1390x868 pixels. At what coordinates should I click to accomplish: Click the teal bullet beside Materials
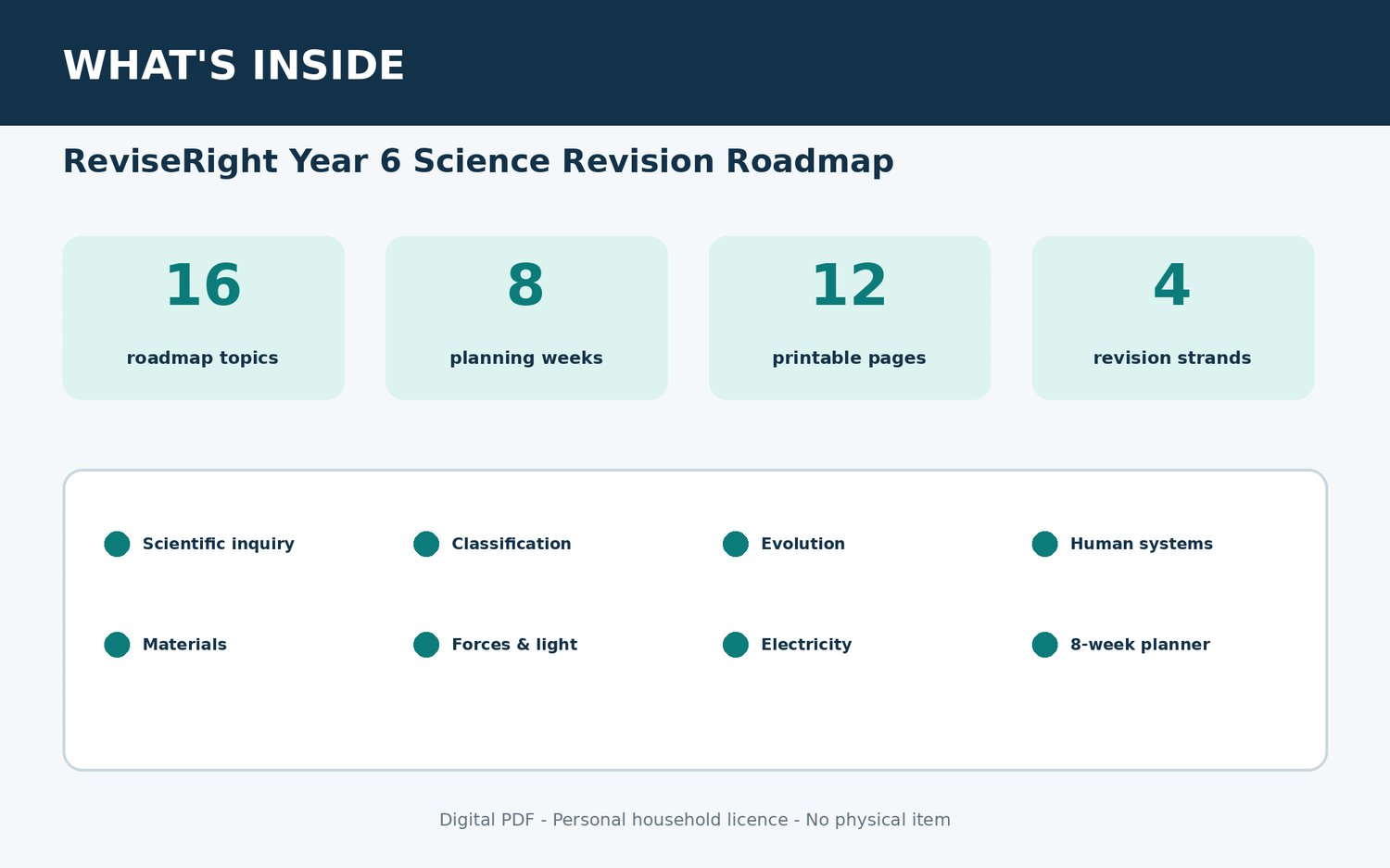coord(117,645)
